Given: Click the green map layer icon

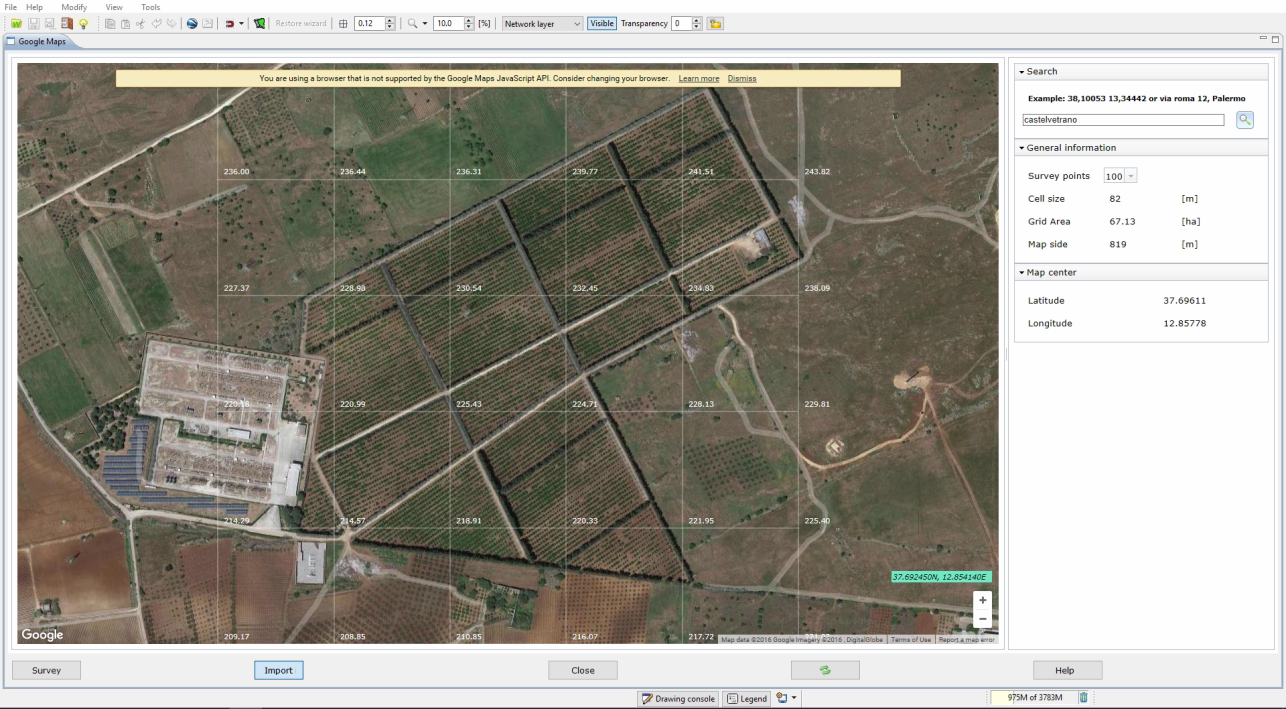Looking at the screenshot, I should (259, 23).
